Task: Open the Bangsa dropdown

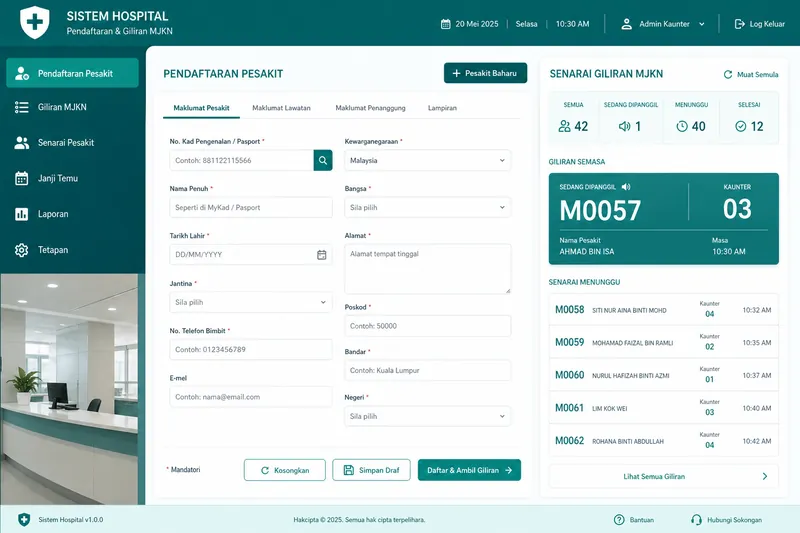Action: 428,208
